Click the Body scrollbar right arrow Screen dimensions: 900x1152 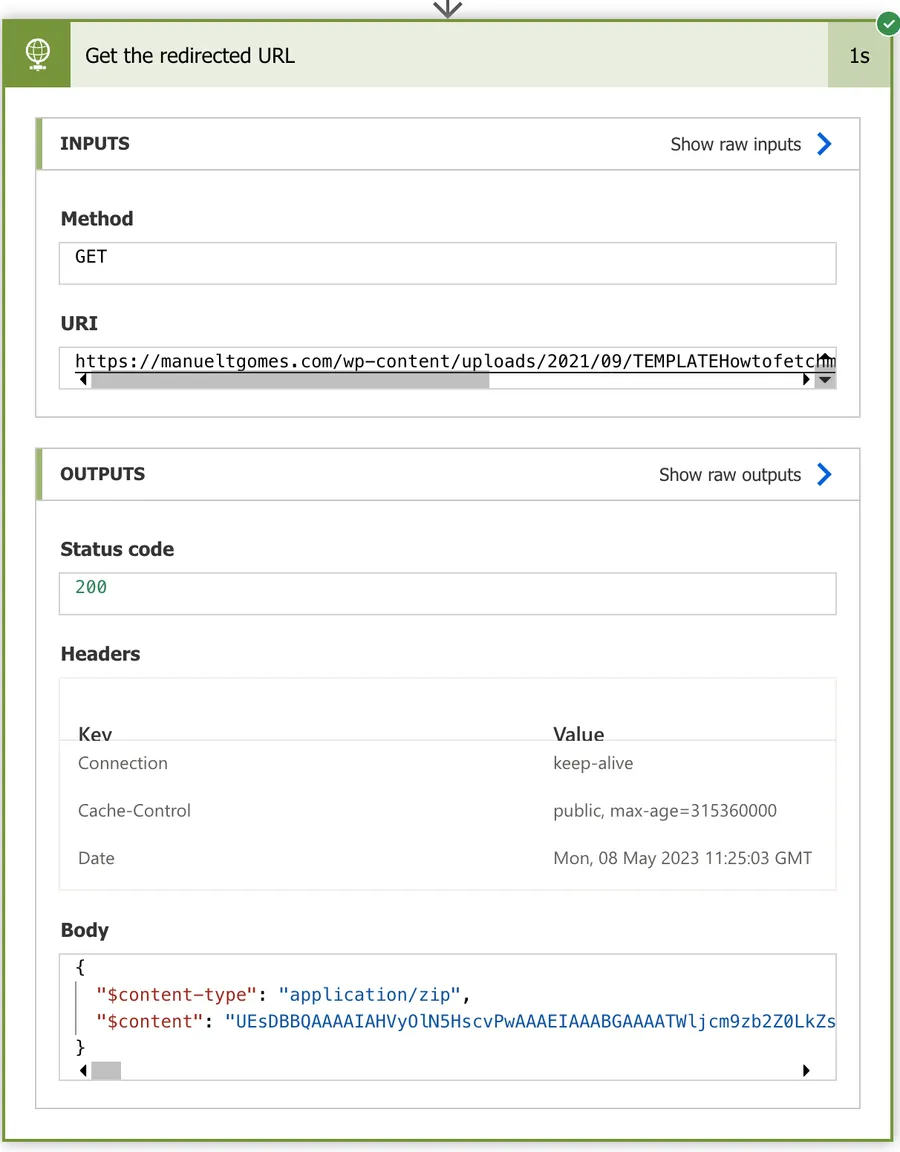(x=807, y=1071)
